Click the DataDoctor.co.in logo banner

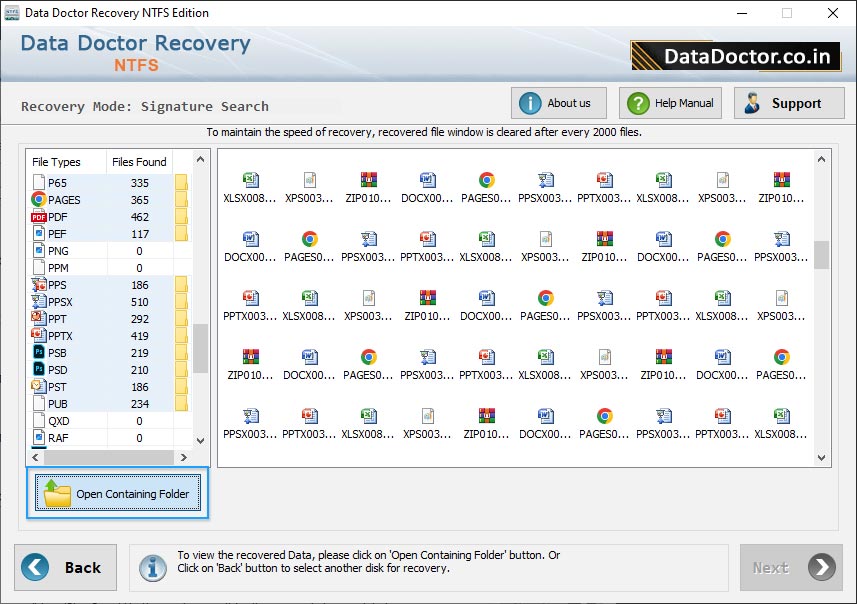click(x=735, y=56)
